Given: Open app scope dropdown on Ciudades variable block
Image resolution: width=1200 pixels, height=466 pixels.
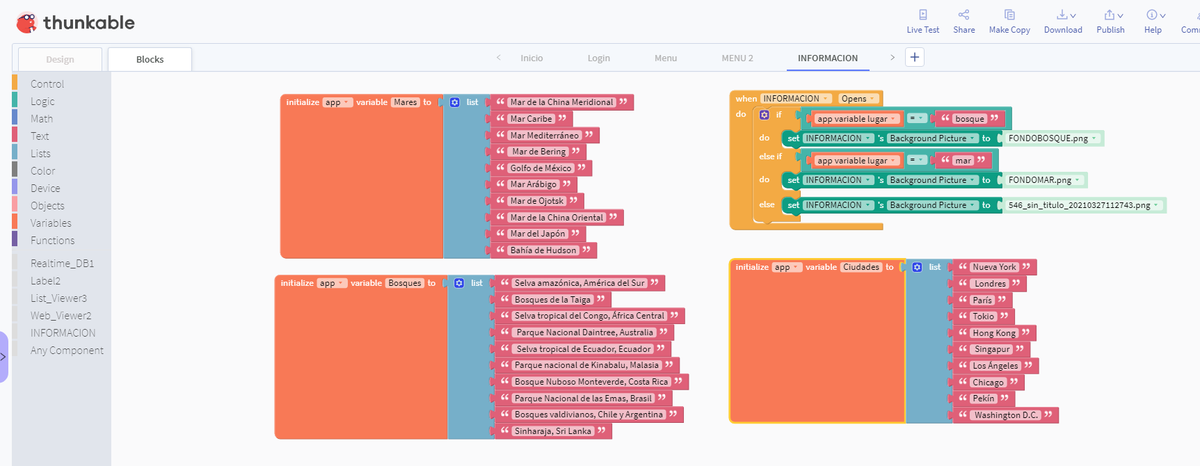Looking at the screenshot, I should [789, 267].
